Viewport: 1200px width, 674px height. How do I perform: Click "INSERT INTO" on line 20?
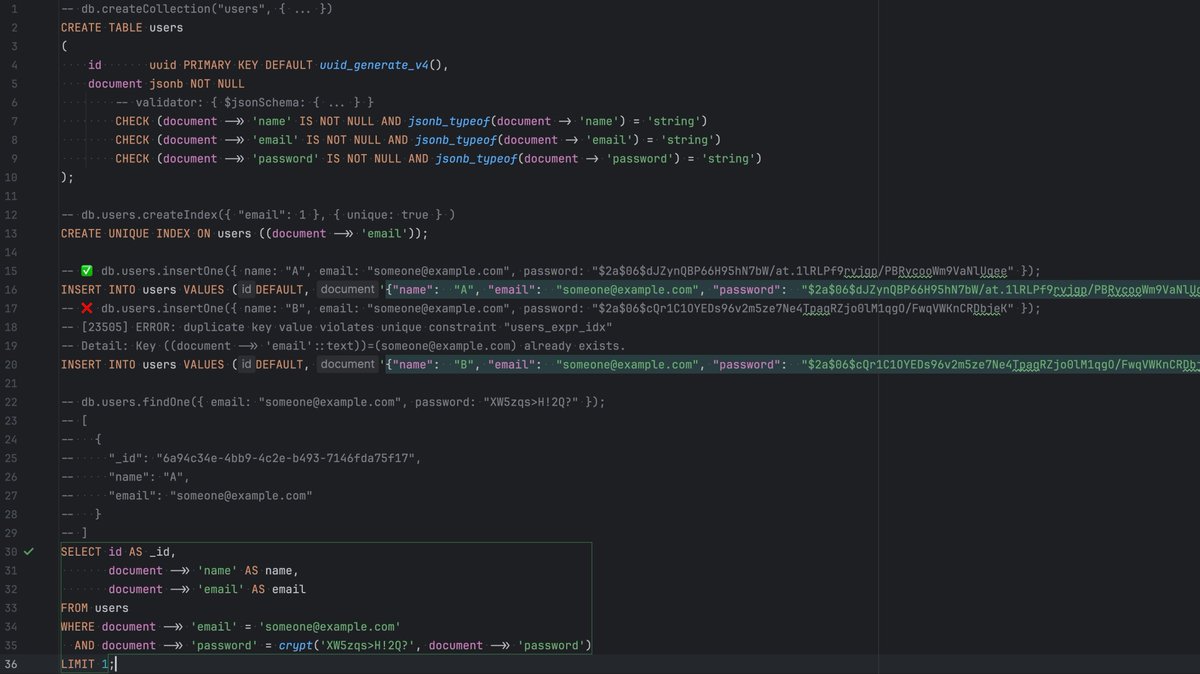98,365
